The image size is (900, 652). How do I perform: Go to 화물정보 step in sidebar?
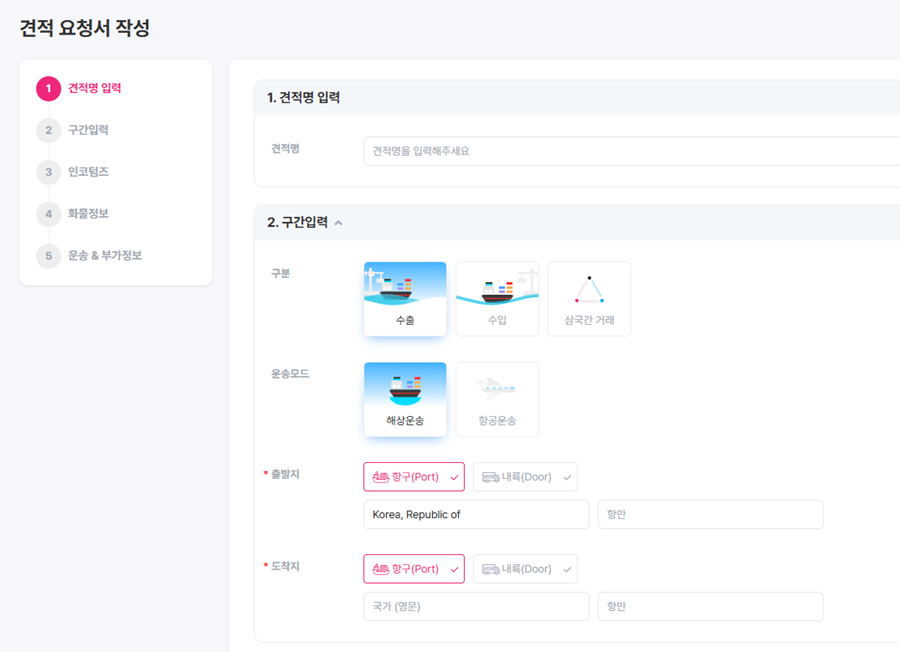(88, 214)
